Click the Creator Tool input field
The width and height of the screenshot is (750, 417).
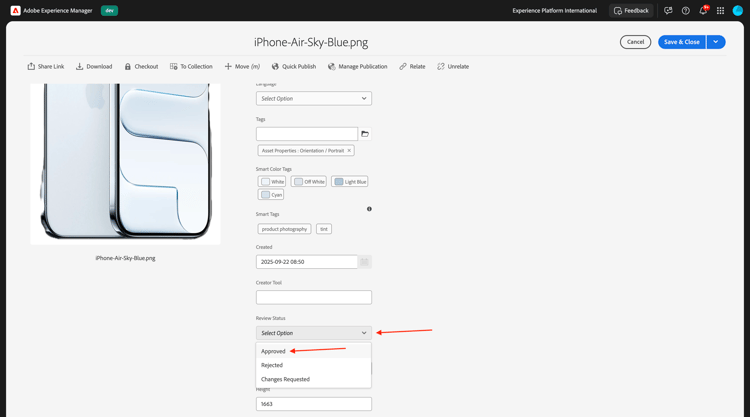click(314, 297)
